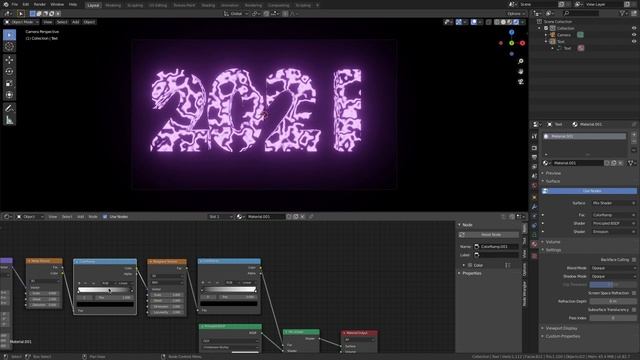
Task: Click the Use Nodes button in Surface panel
Action: tap(589, 191)
